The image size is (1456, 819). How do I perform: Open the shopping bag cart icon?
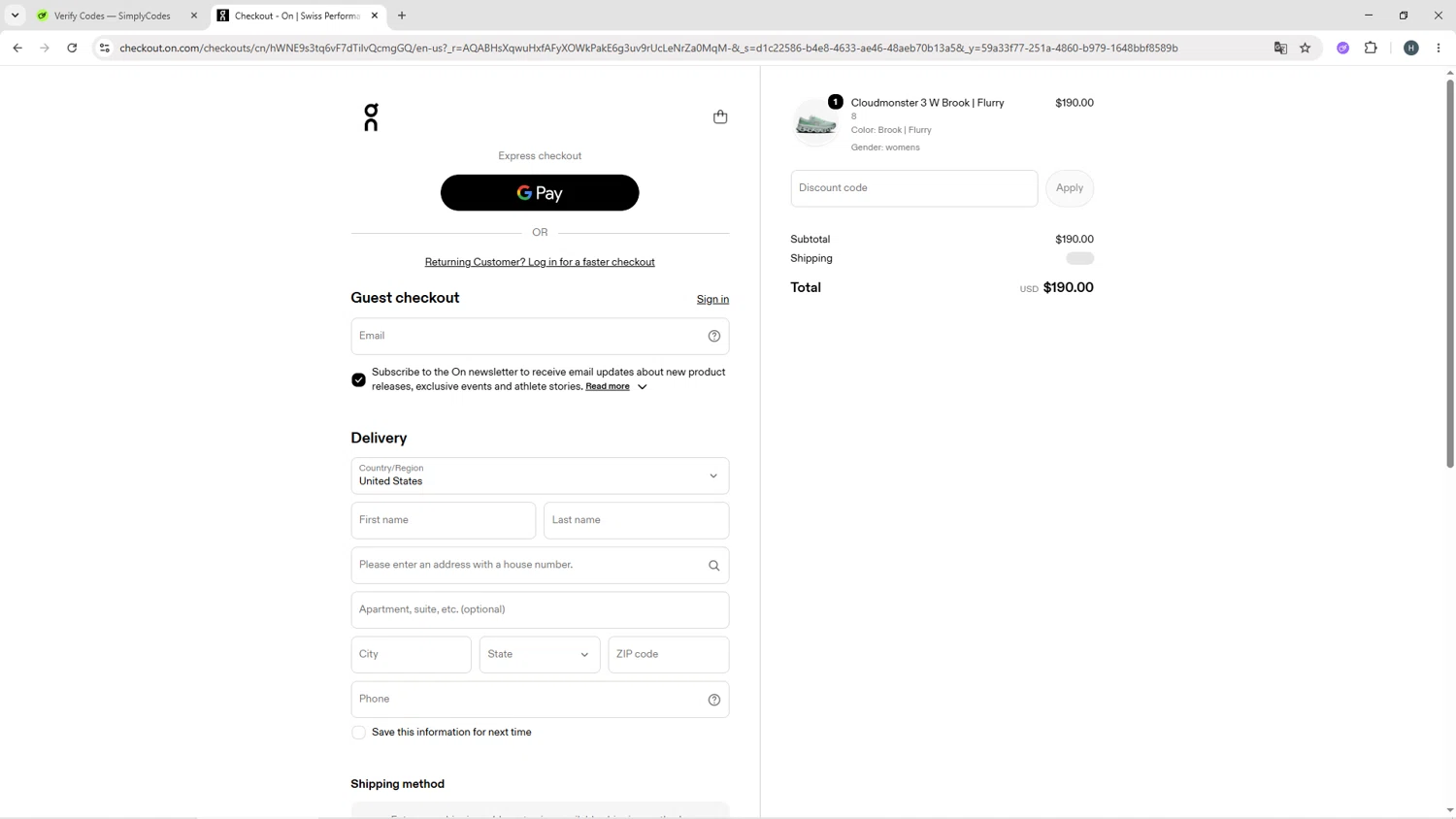pos(720,117)
